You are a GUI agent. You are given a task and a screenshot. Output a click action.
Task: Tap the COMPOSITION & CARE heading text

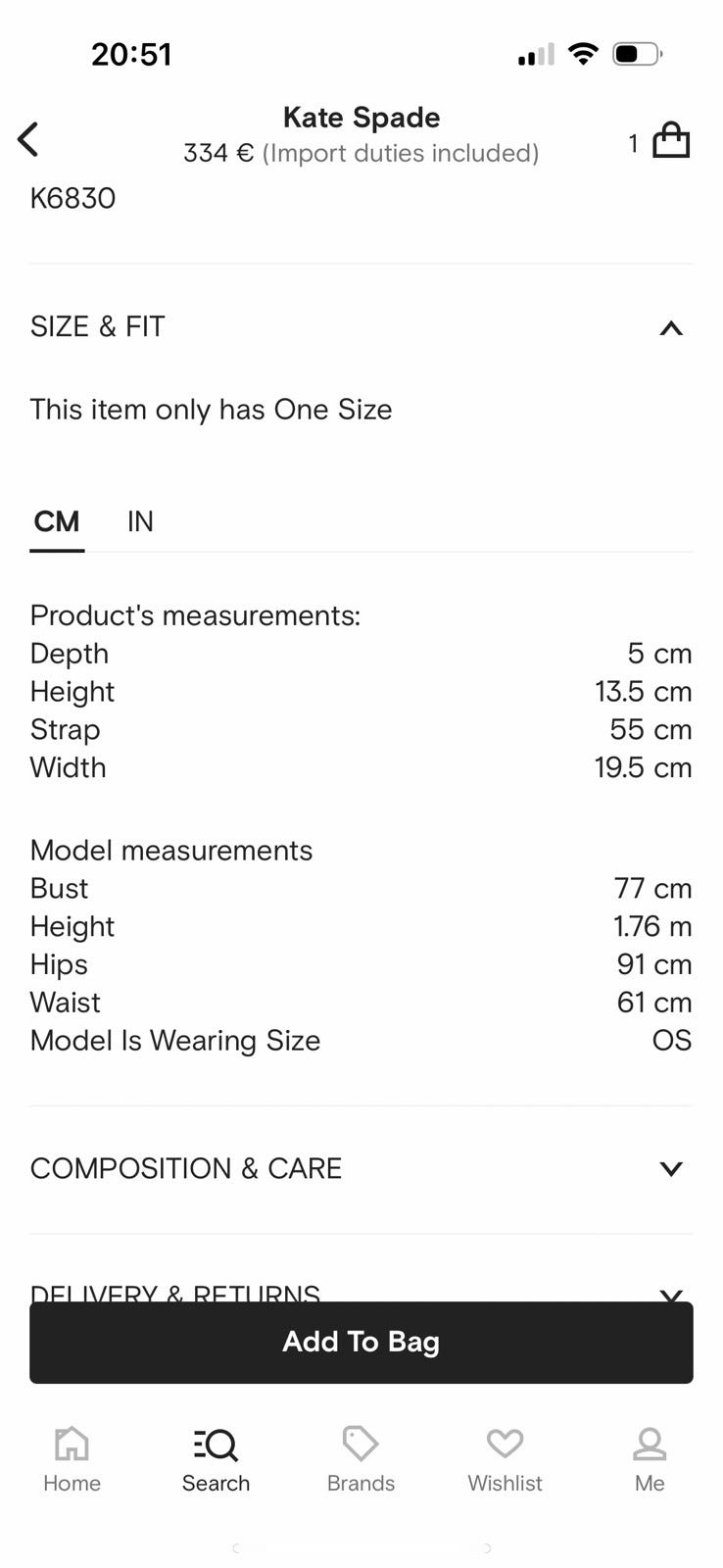point(186,1168)
